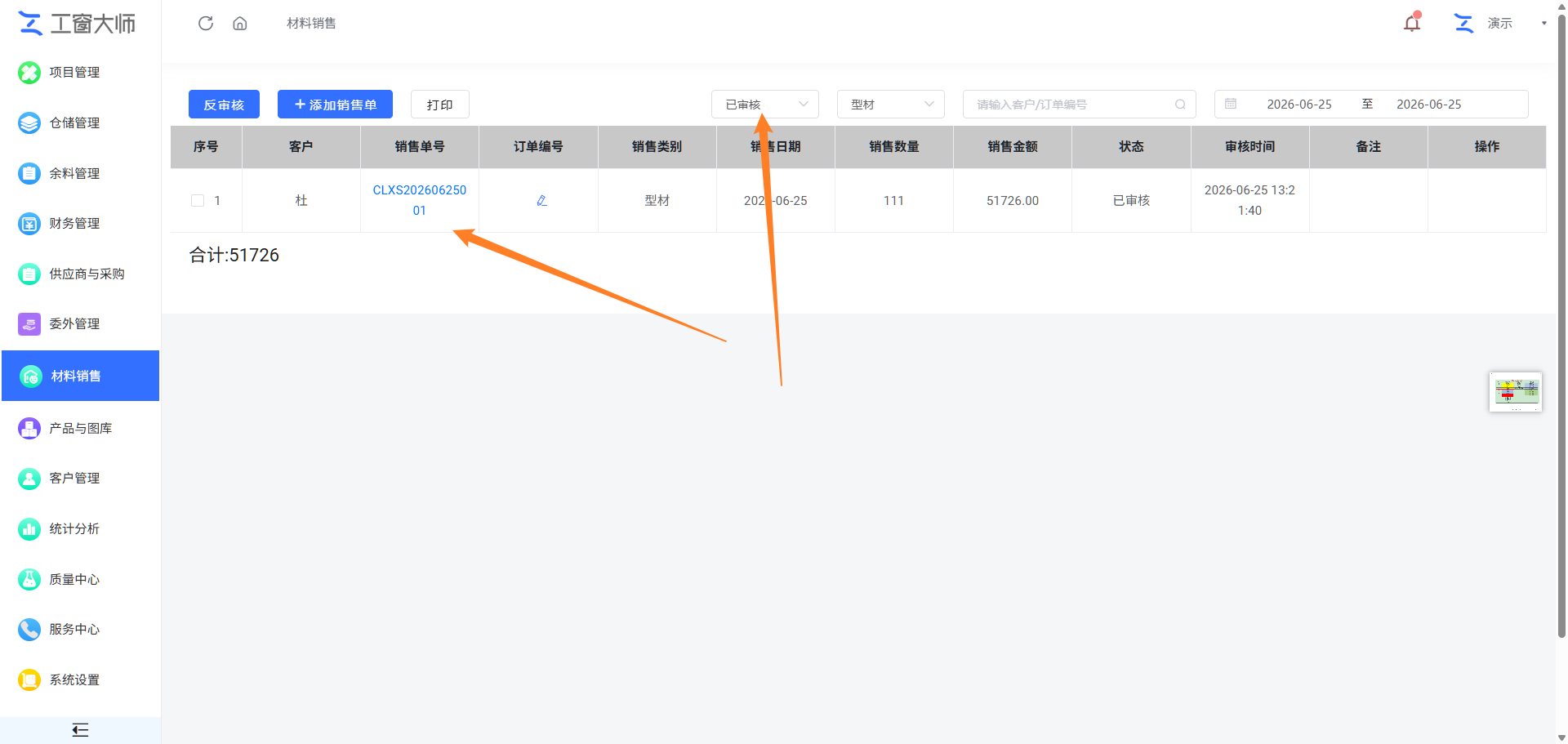Tick the checkbox for row 1
Screen dimensions: 1568x744
(x=198, y=200)
